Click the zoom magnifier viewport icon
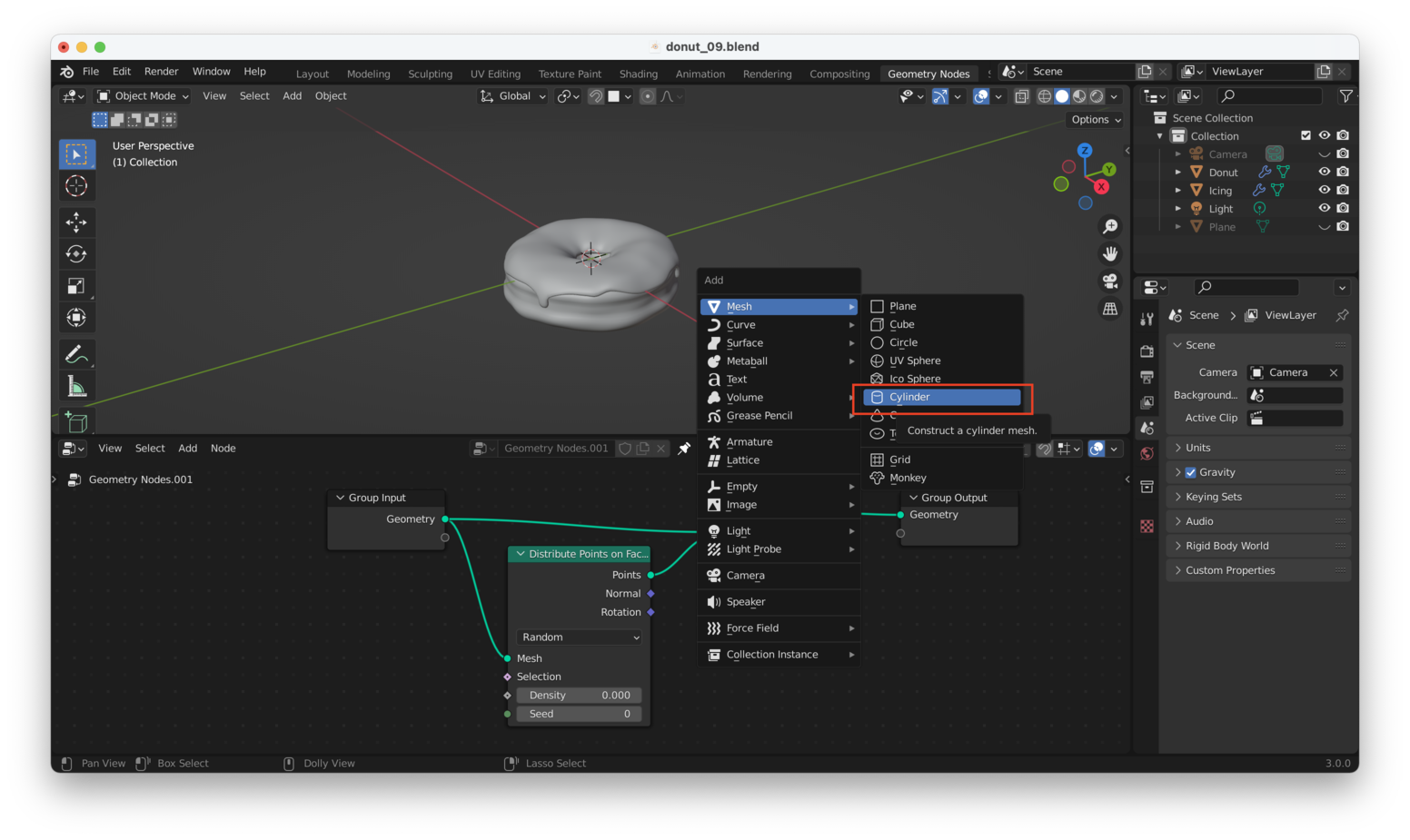The height and width of the screenshot is (840, 1410). pyautogui.click(x=1110, y=226)
